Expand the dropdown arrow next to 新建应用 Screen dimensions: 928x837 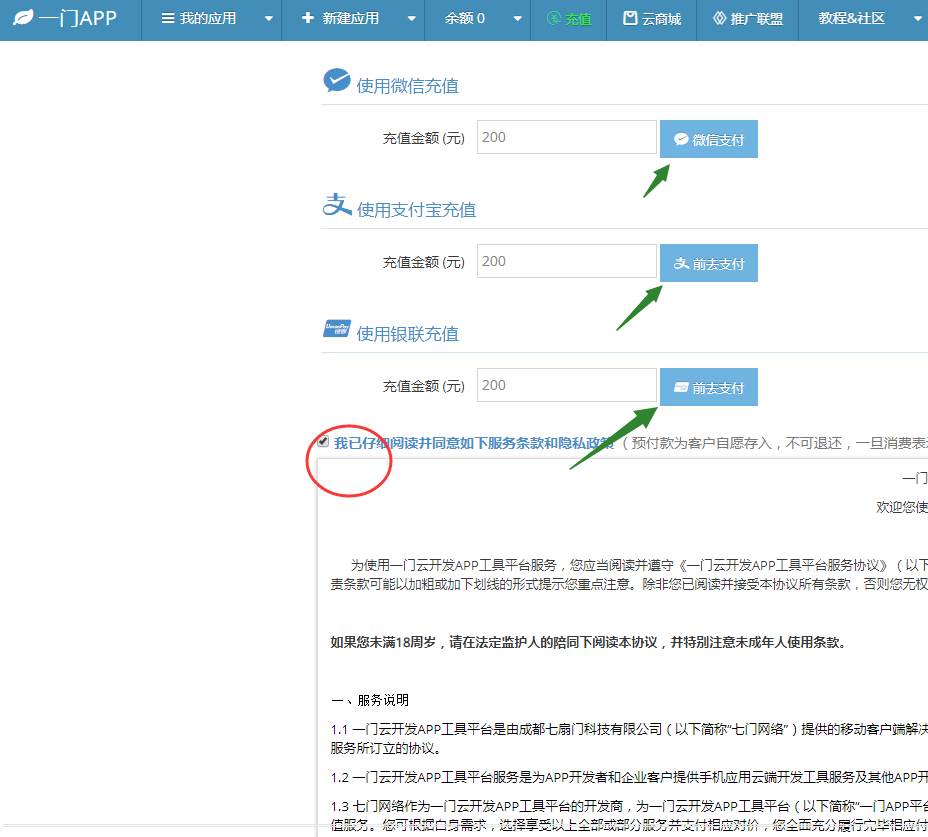411,19
